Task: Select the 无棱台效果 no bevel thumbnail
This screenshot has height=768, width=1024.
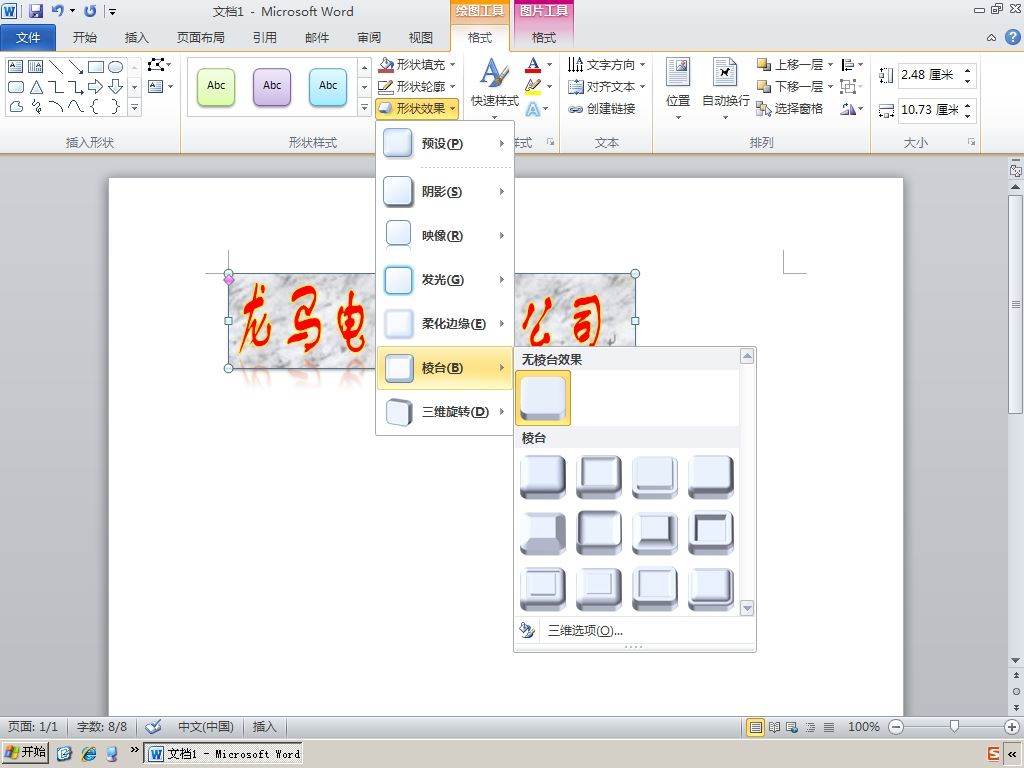Action: (x=543, y=398)
